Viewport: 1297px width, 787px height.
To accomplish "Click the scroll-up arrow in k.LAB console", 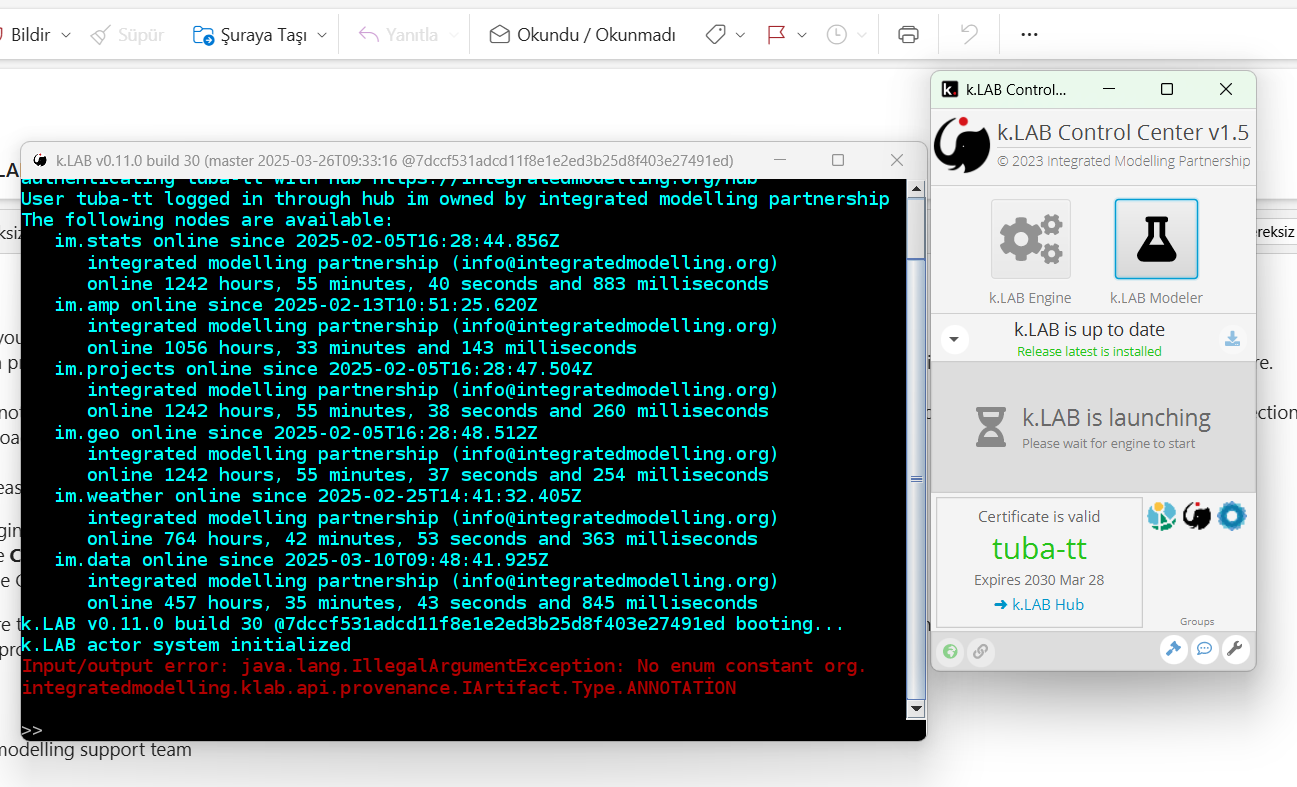I will [x=915, y=188].
